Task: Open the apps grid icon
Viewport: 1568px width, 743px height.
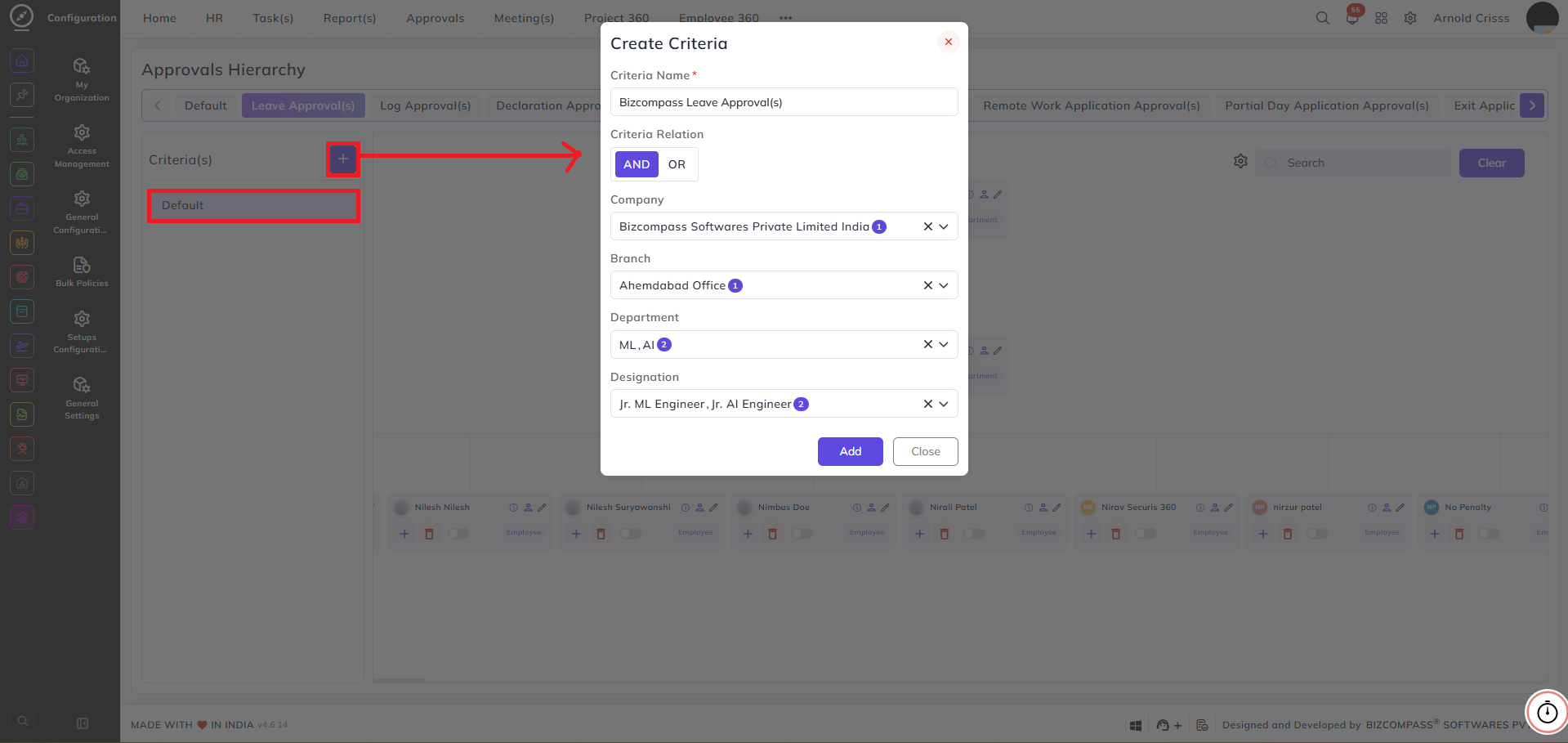Action: tap(1381, 18)
